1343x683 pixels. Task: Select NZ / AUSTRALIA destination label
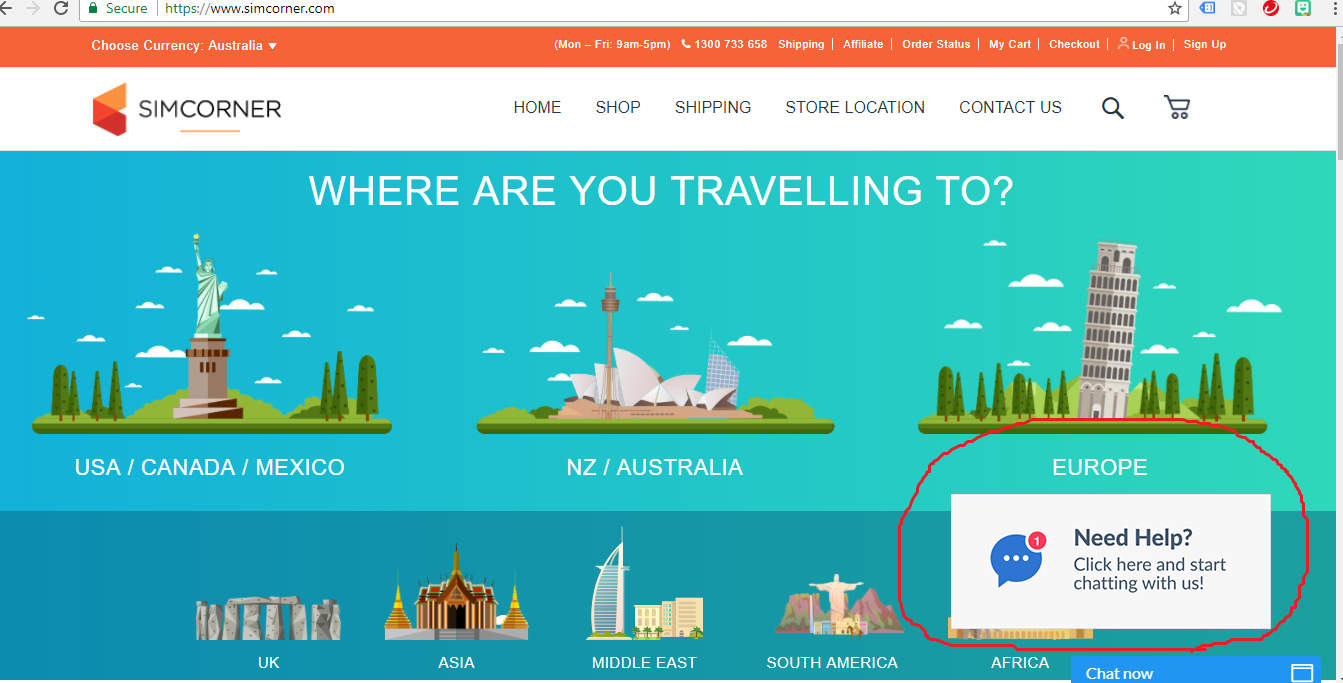click(655, 467)
